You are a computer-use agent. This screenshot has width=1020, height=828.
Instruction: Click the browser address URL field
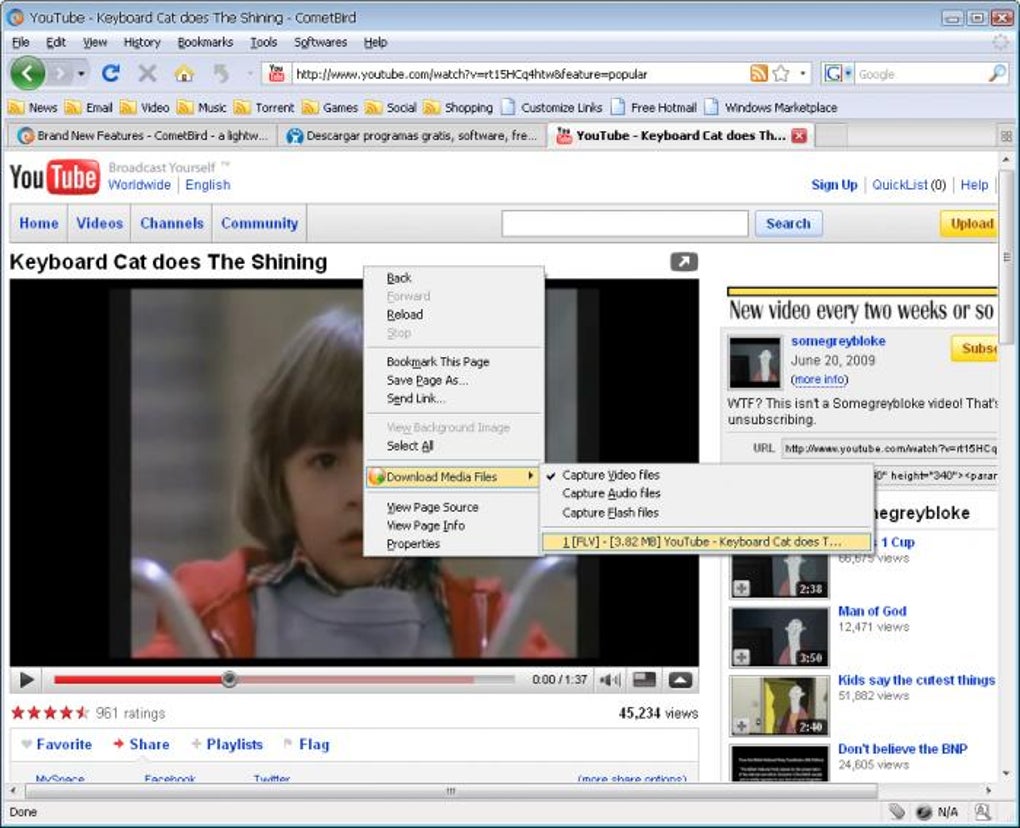[520, 73]
